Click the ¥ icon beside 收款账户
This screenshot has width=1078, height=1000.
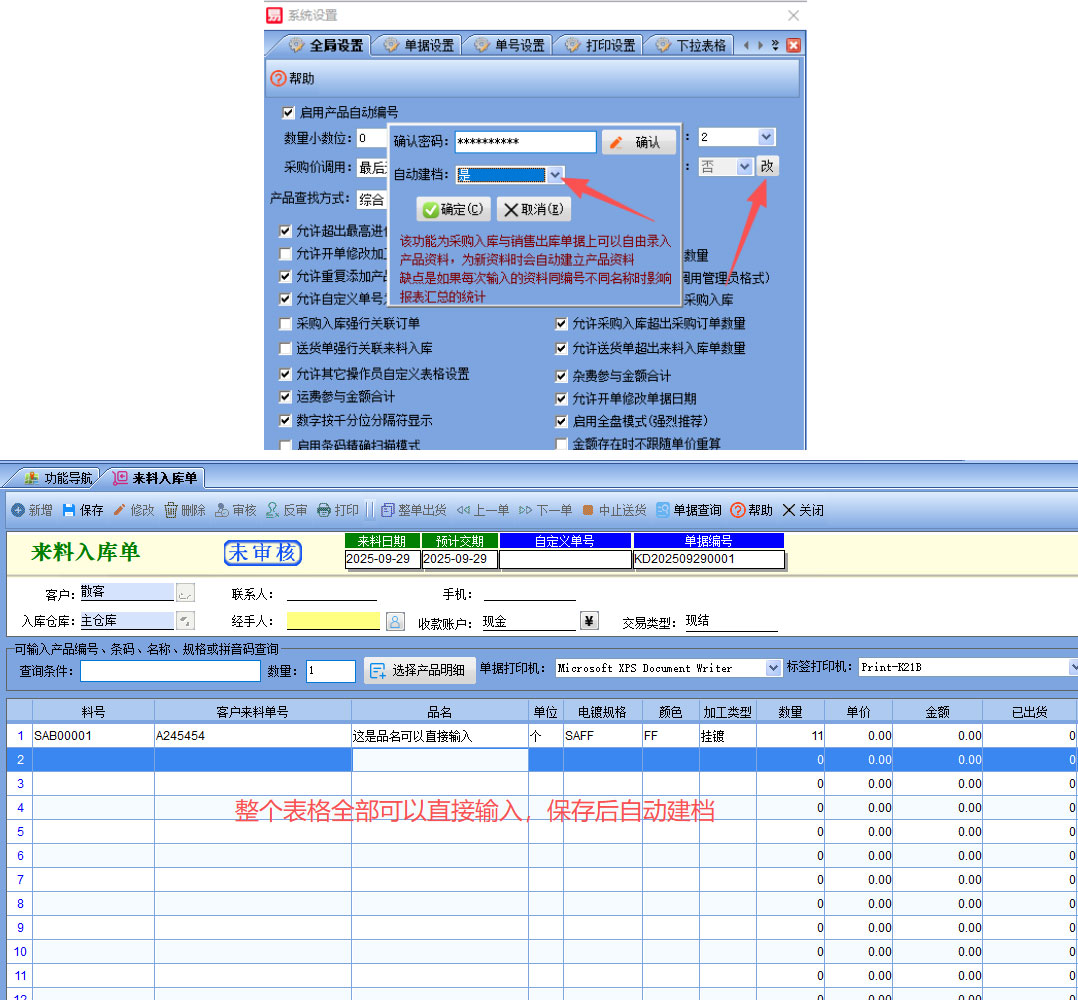[x=588, y=621]
